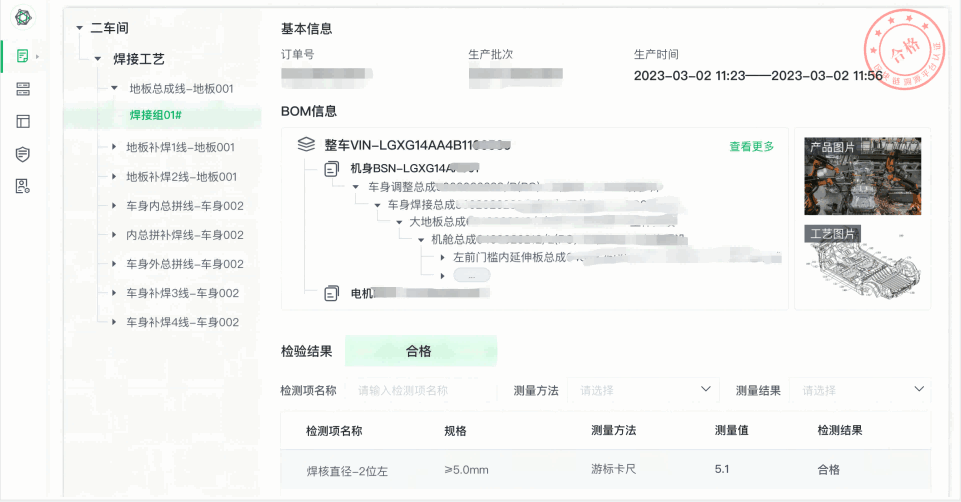Collapse the 大地板总成 BOM node

(x=399, y=222)
